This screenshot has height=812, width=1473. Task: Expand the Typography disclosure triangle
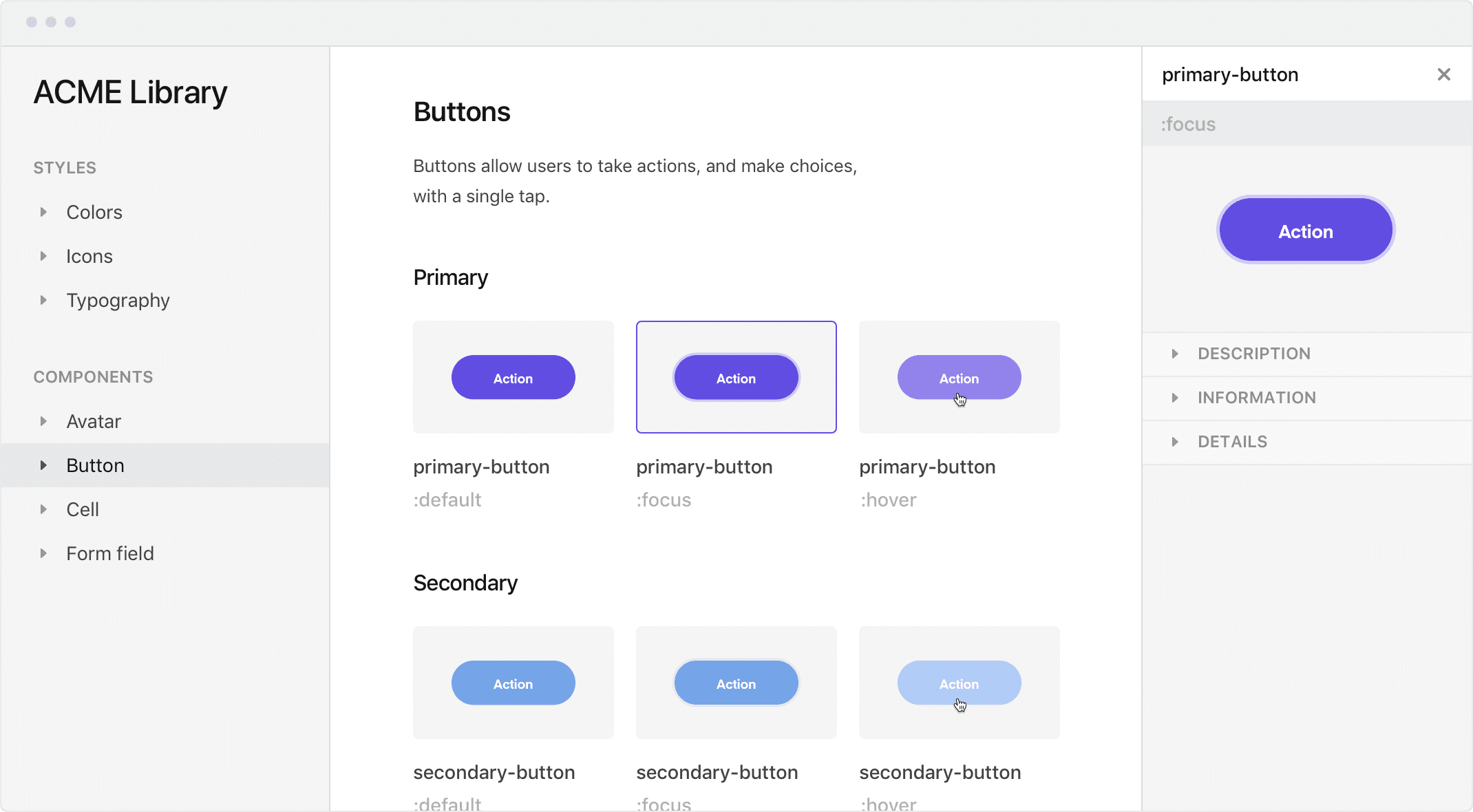tap(43, 300)
